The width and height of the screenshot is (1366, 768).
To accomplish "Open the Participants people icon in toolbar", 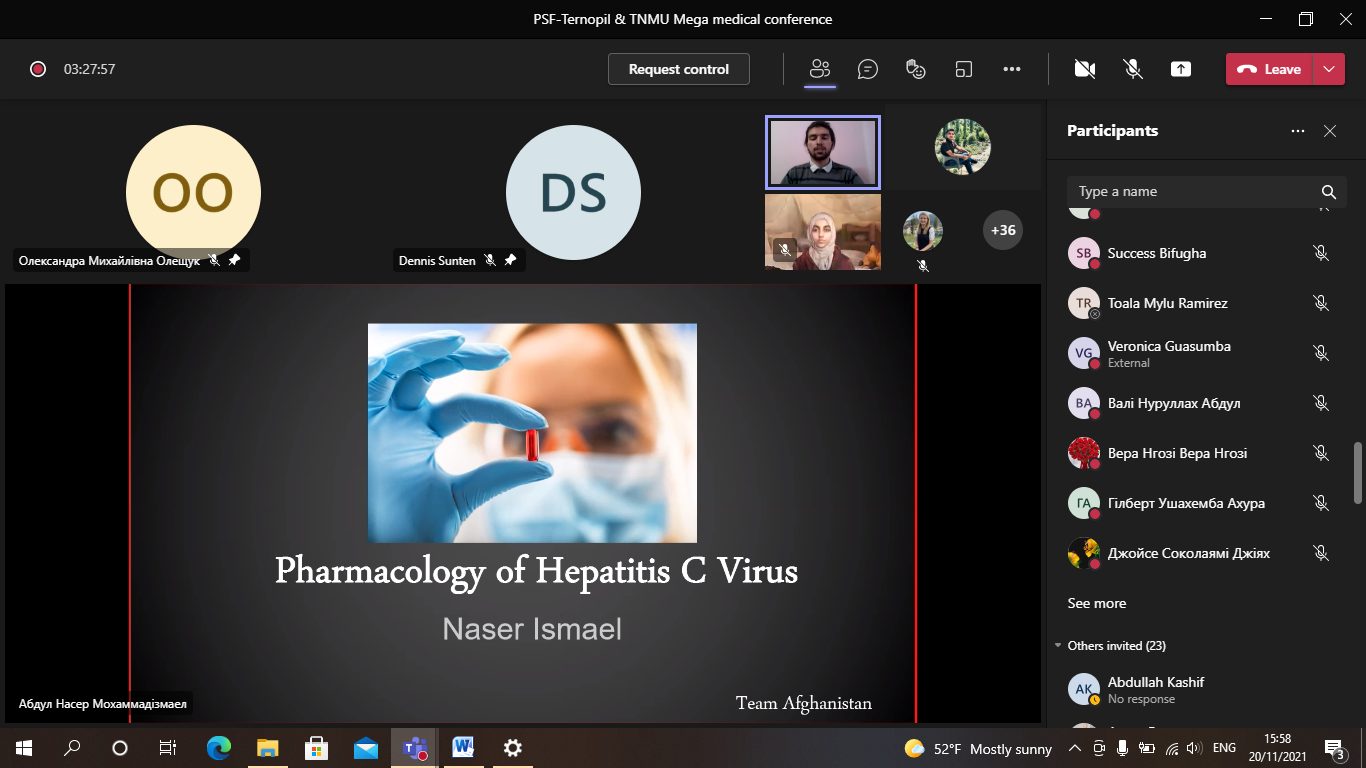I will (x=820, y=69).
